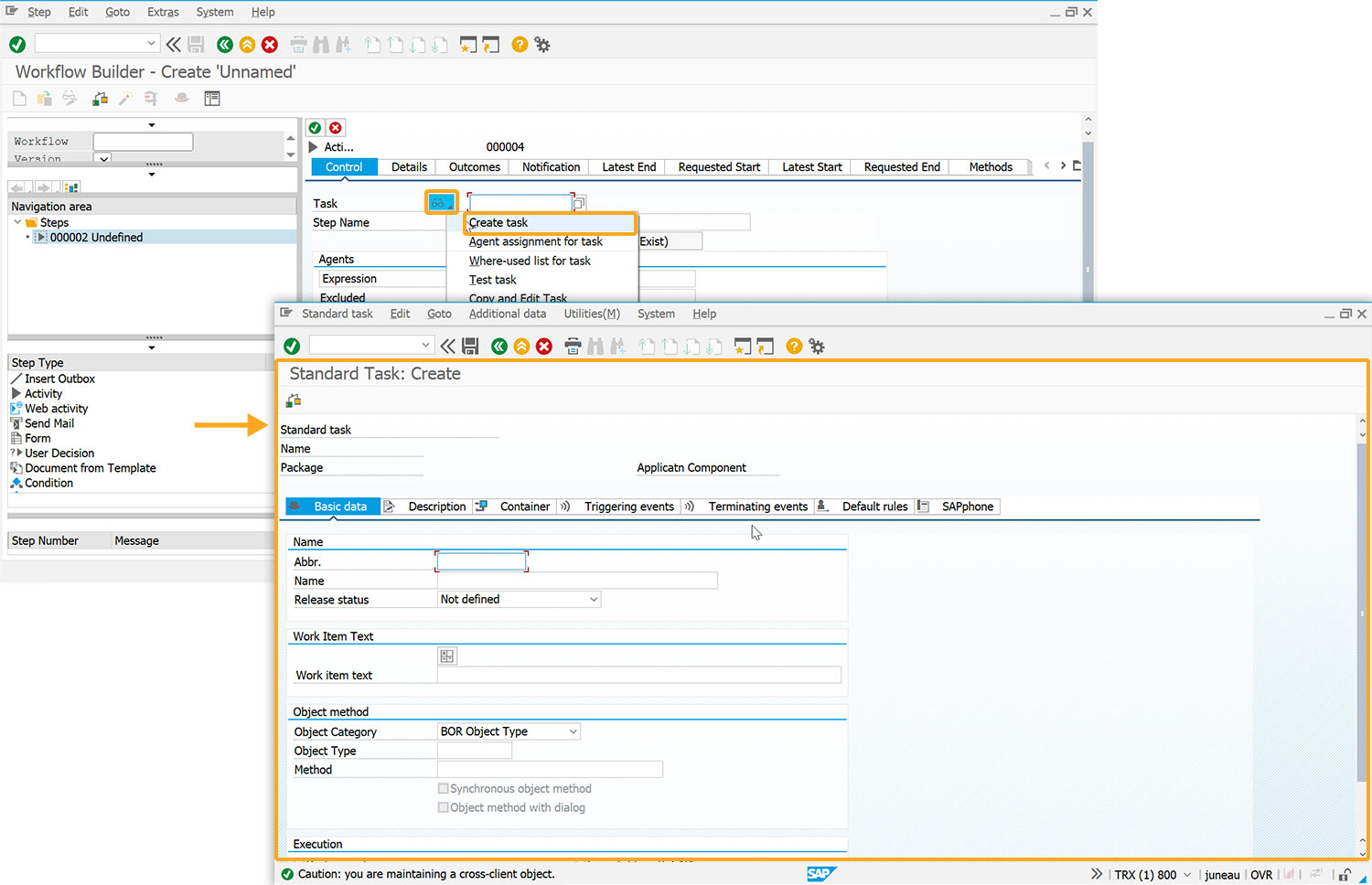
Task: Click the Abbr. input field
Action: pos(481,562)
